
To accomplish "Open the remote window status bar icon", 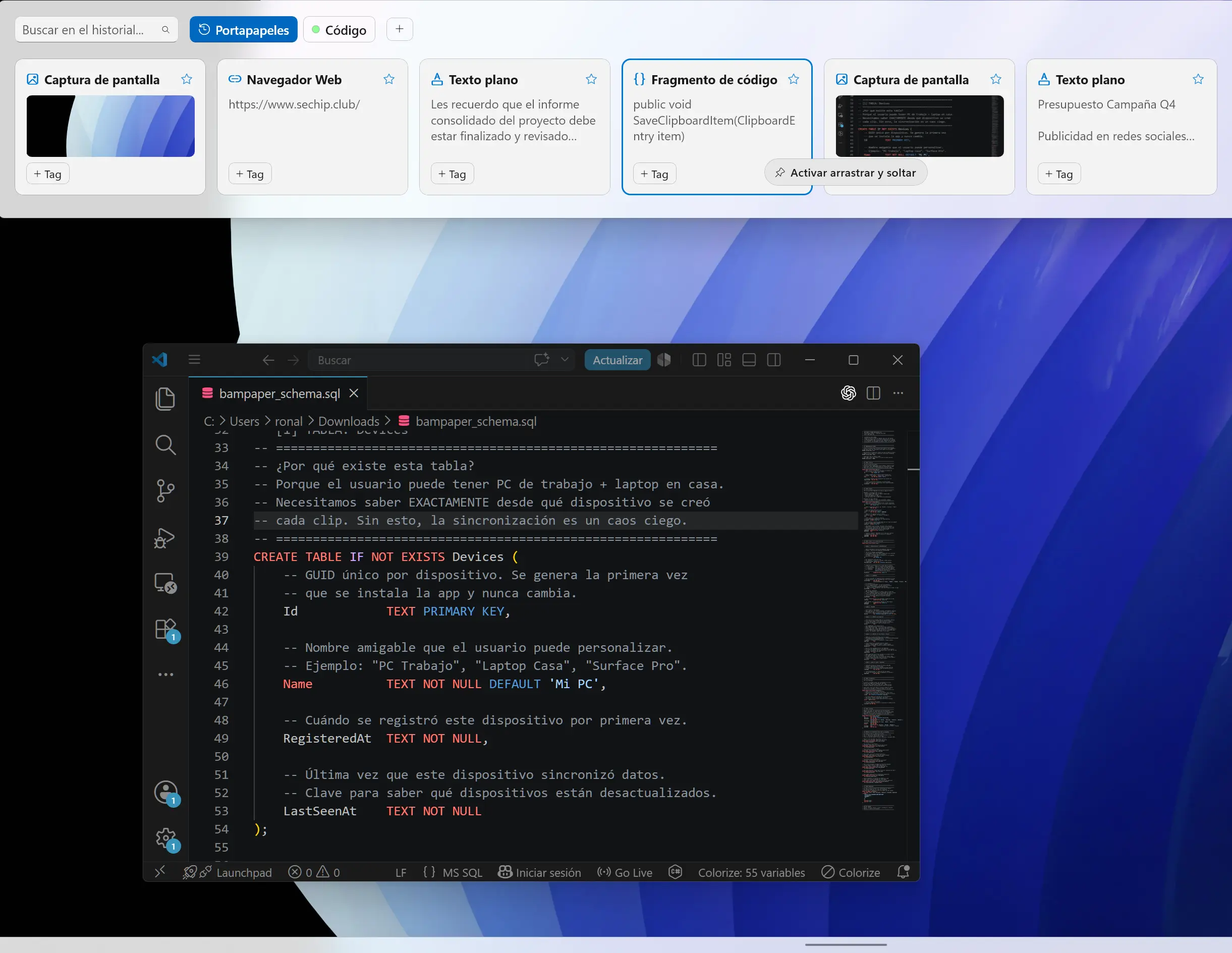I will 160,872.
